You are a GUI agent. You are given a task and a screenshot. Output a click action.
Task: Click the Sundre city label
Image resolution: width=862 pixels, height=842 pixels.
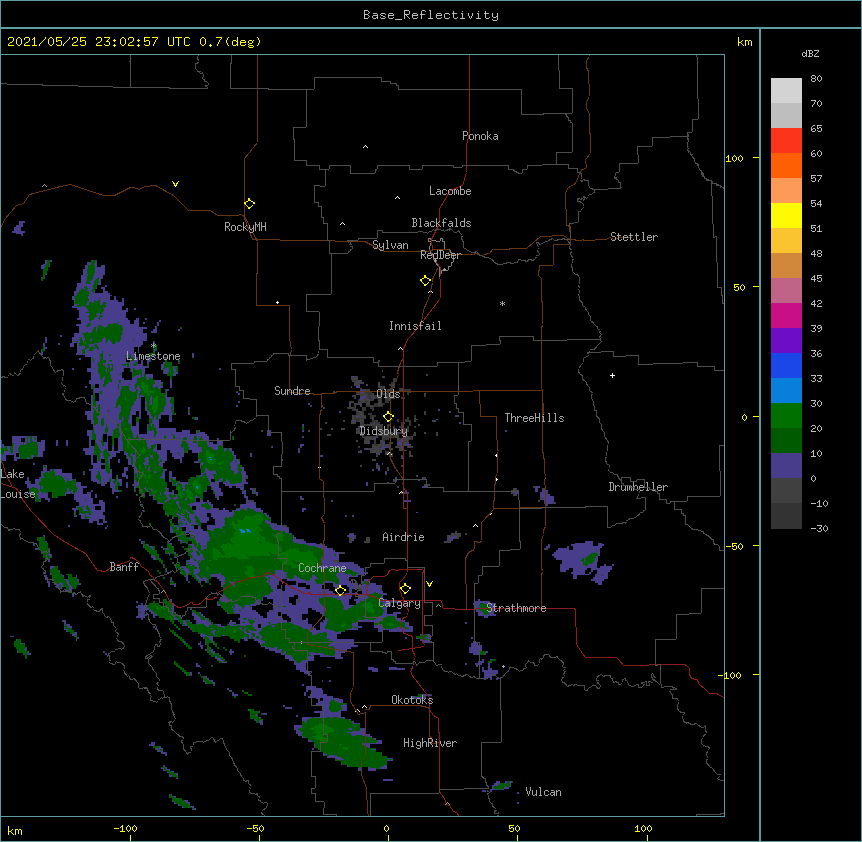click(x=292, y=391)
